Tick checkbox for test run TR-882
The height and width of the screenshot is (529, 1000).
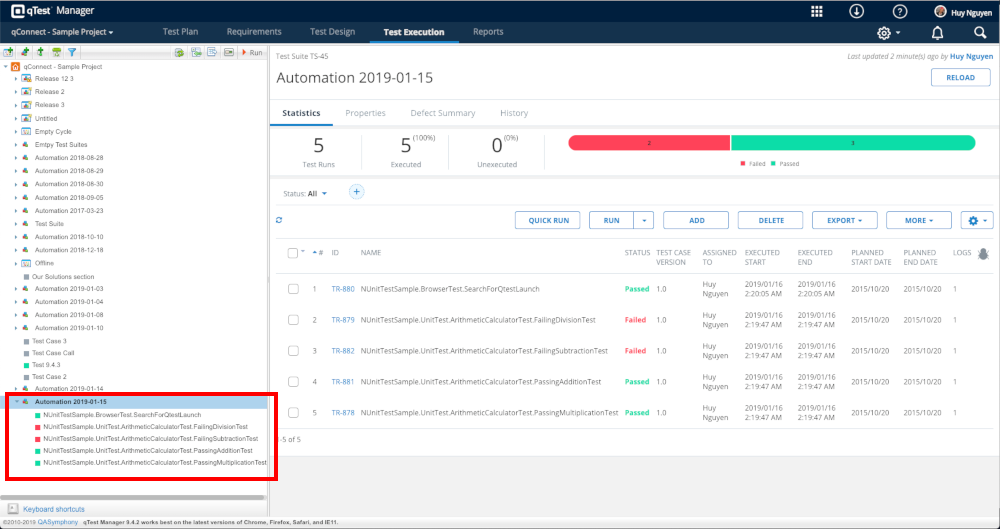[293, 351]
